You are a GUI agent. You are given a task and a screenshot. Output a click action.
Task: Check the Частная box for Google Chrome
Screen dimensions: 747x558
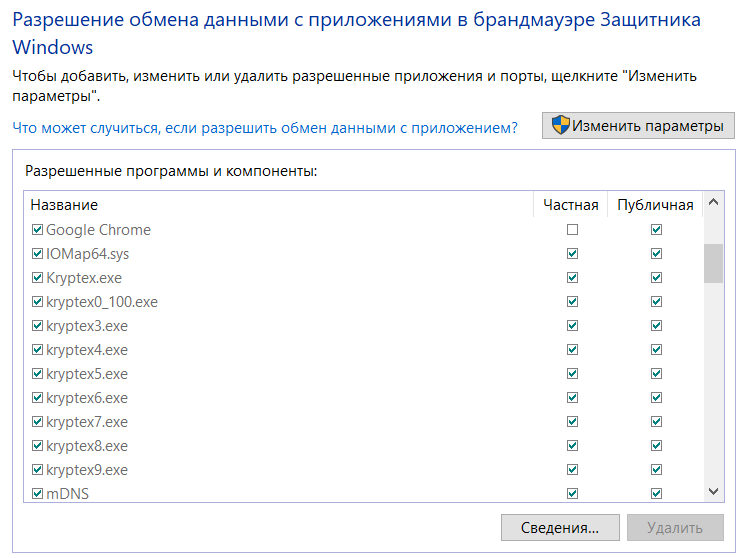(572, 230)
